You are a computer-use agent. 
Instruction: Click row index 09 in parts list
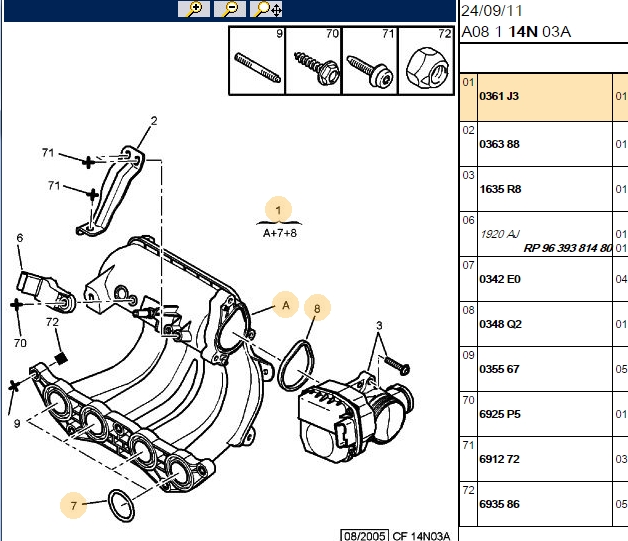point(468,355)
